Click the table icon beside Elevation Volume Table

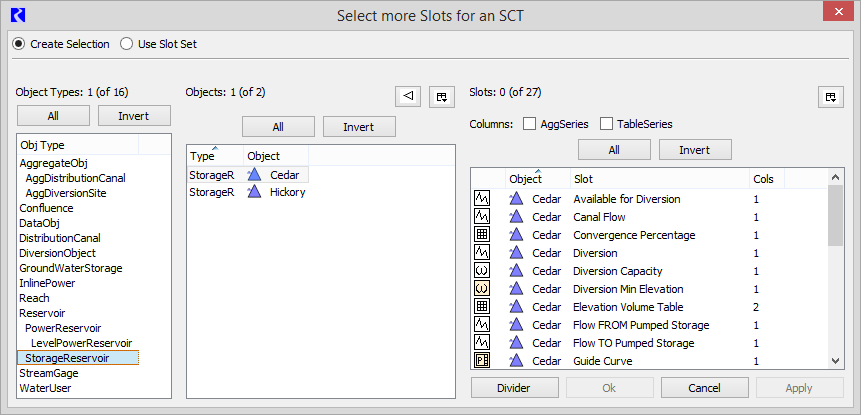(482, 307)
